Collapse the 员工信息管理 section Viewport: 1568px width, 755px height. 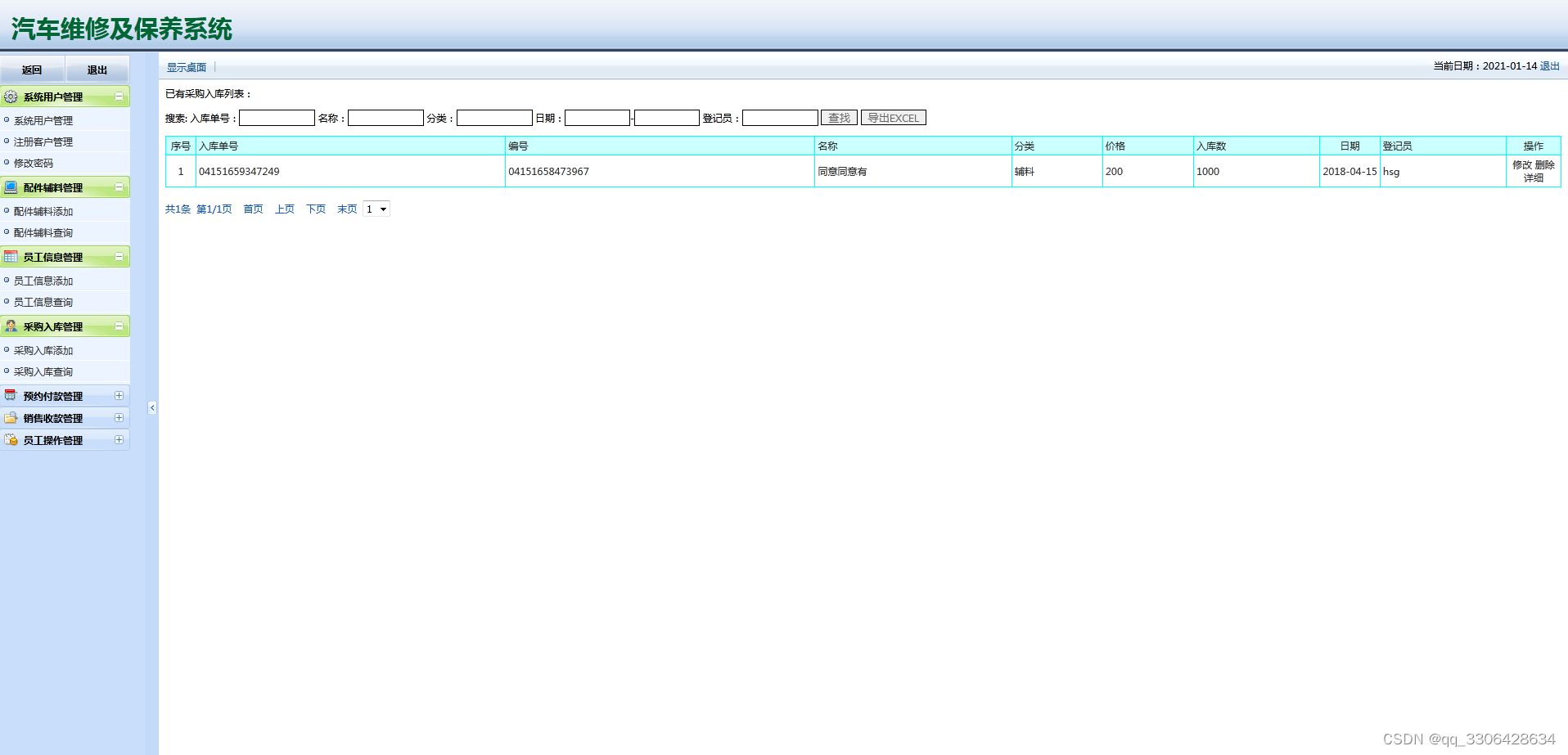(119, 257)
